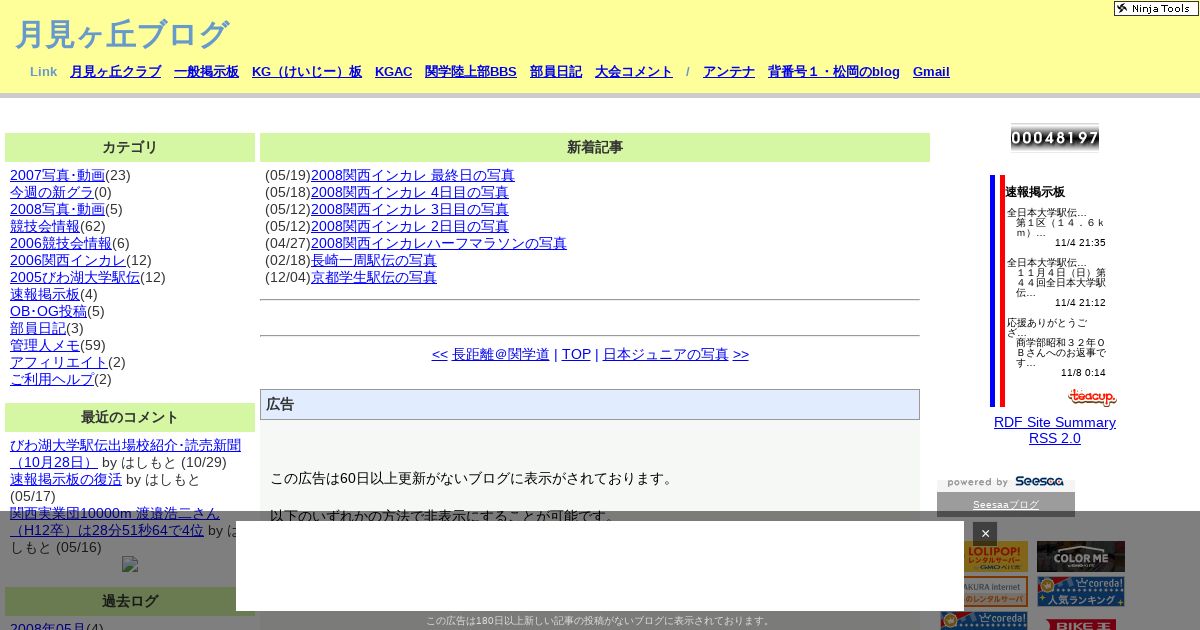Open the Gmail link
This screenshot has width=1200, height=630.
pos(931,72)
